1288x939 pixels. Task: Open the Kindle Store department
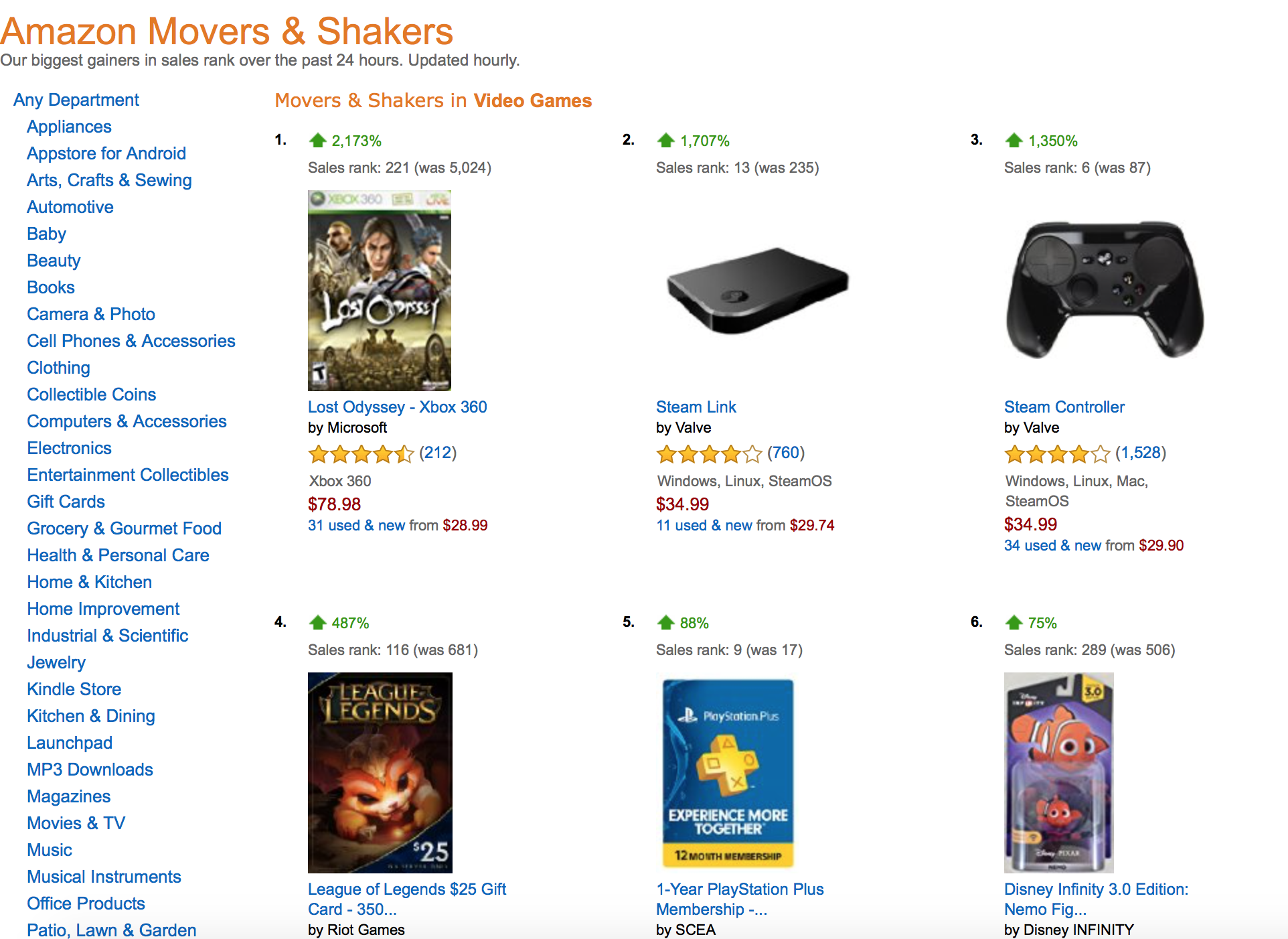(x=74, y=689)
